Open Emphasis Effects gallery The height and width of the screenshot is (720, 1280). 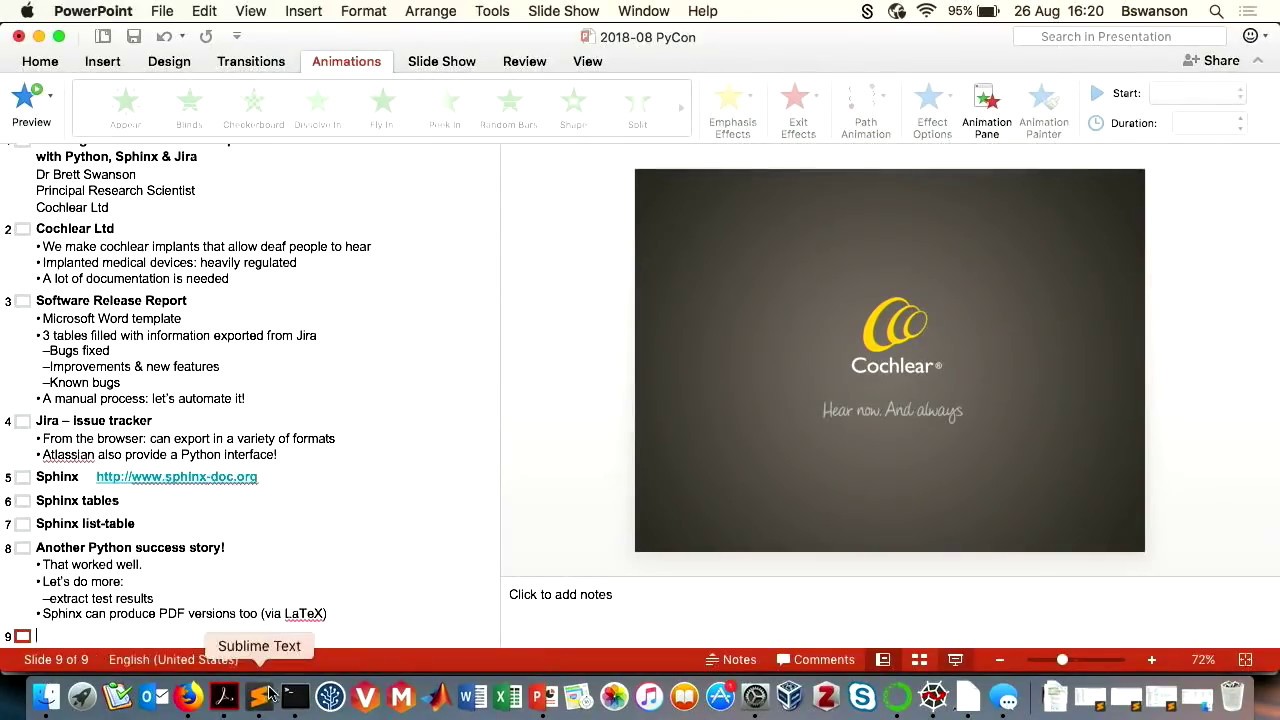[732, 111]
